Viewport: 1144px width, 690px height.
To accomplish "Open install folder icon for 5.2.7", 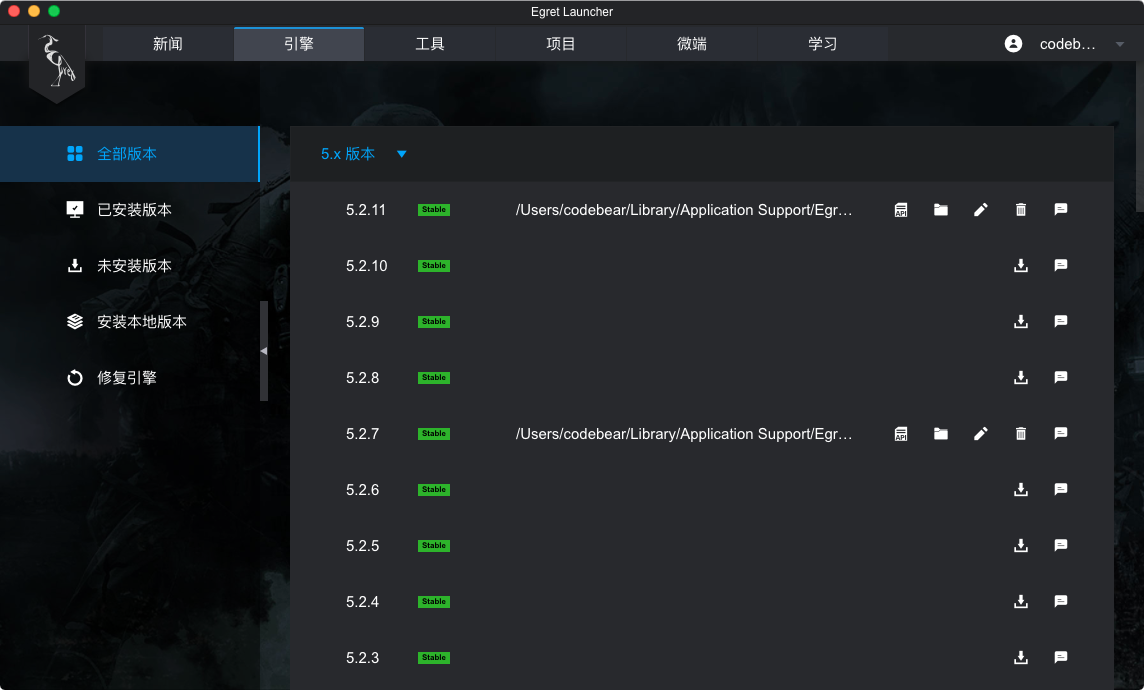I will click(x=941, y=434).
